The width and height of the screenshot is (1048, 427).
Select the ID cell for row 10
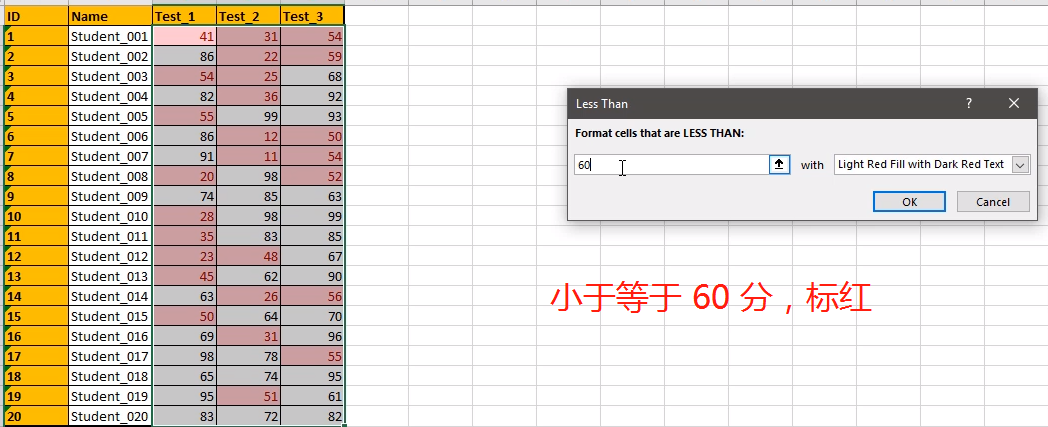coord(36,217)
